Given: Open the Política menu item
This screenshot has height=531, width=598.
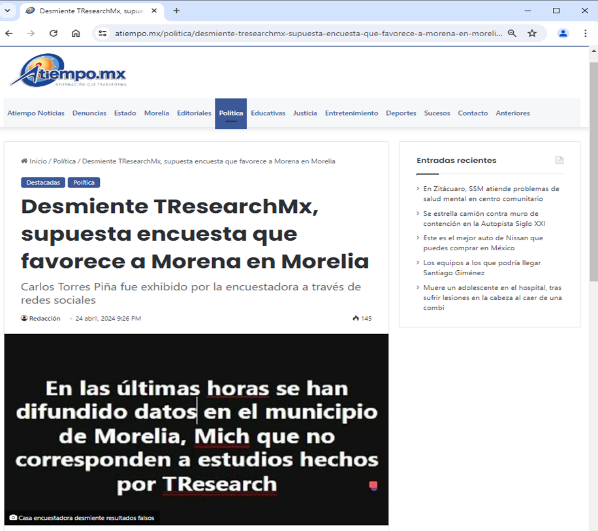Looking at the screenshot, I should 231,113.
